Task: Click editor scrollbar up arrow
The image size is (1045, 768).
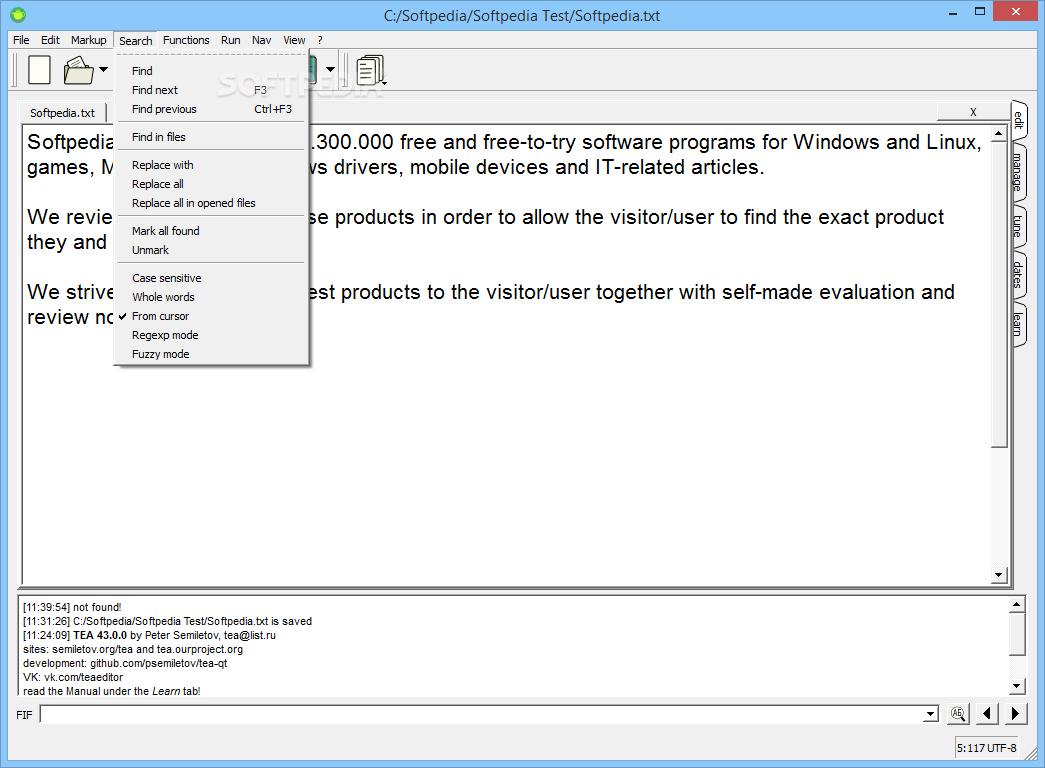Action: tap(998, 134)
